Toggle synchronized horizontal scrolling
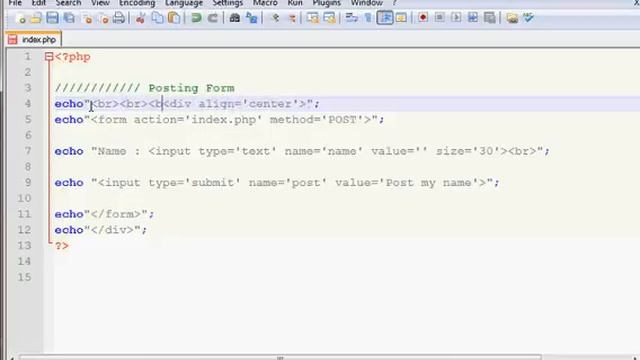 [329, 18]
